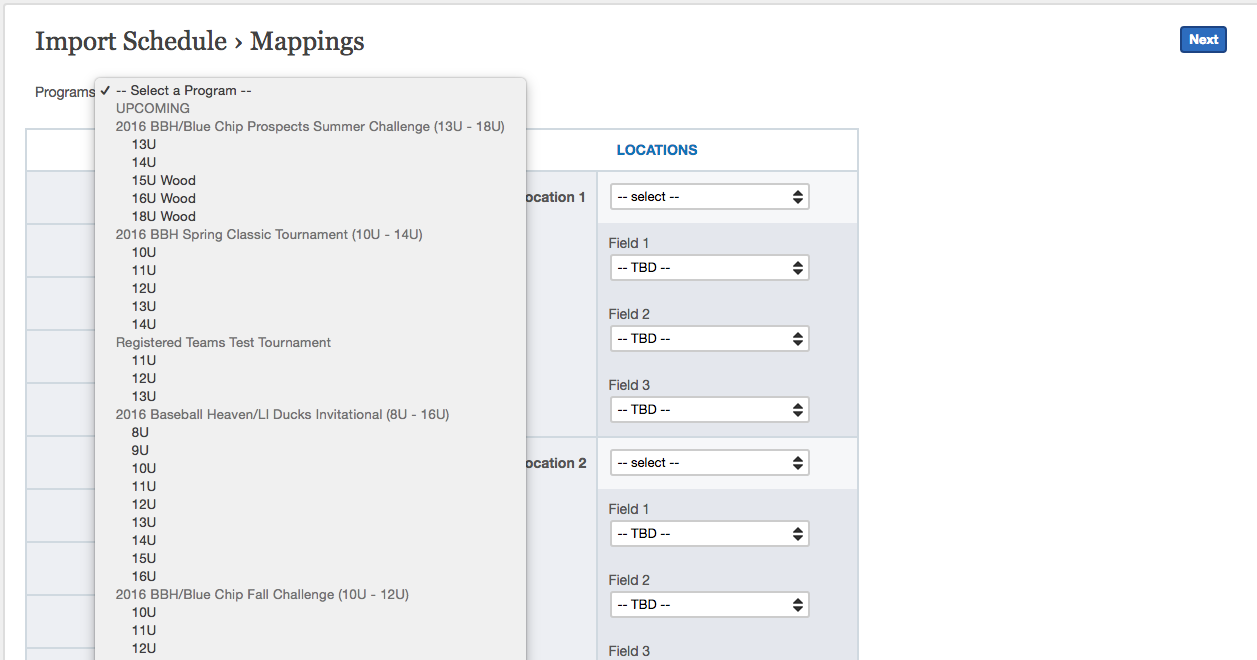
Task: Click the 2016 BBH Spring Classic Tournament group header
Action: click(269, 234)
